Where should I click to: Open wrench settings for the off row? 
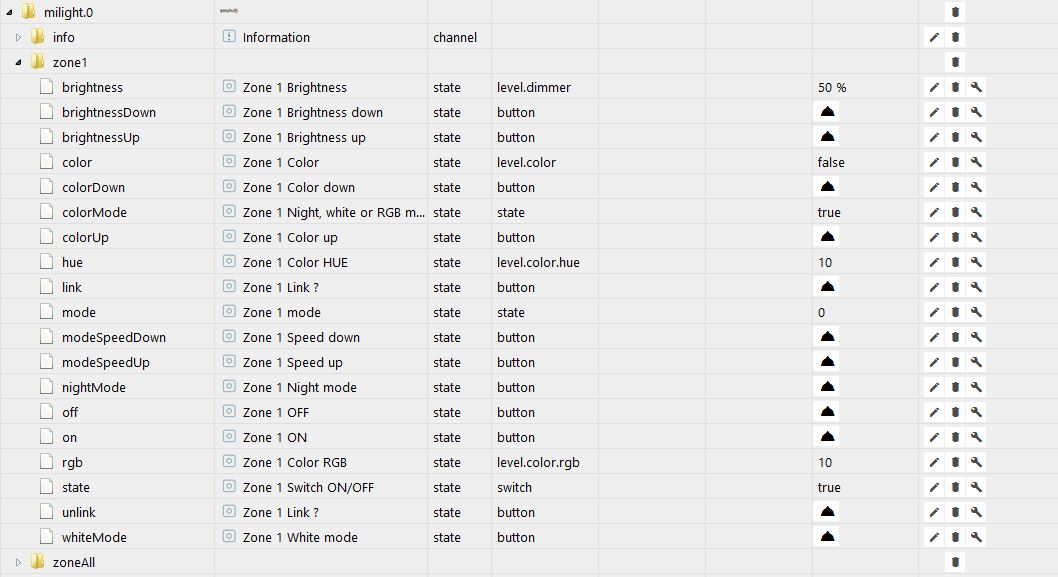[x=976, y=412]
